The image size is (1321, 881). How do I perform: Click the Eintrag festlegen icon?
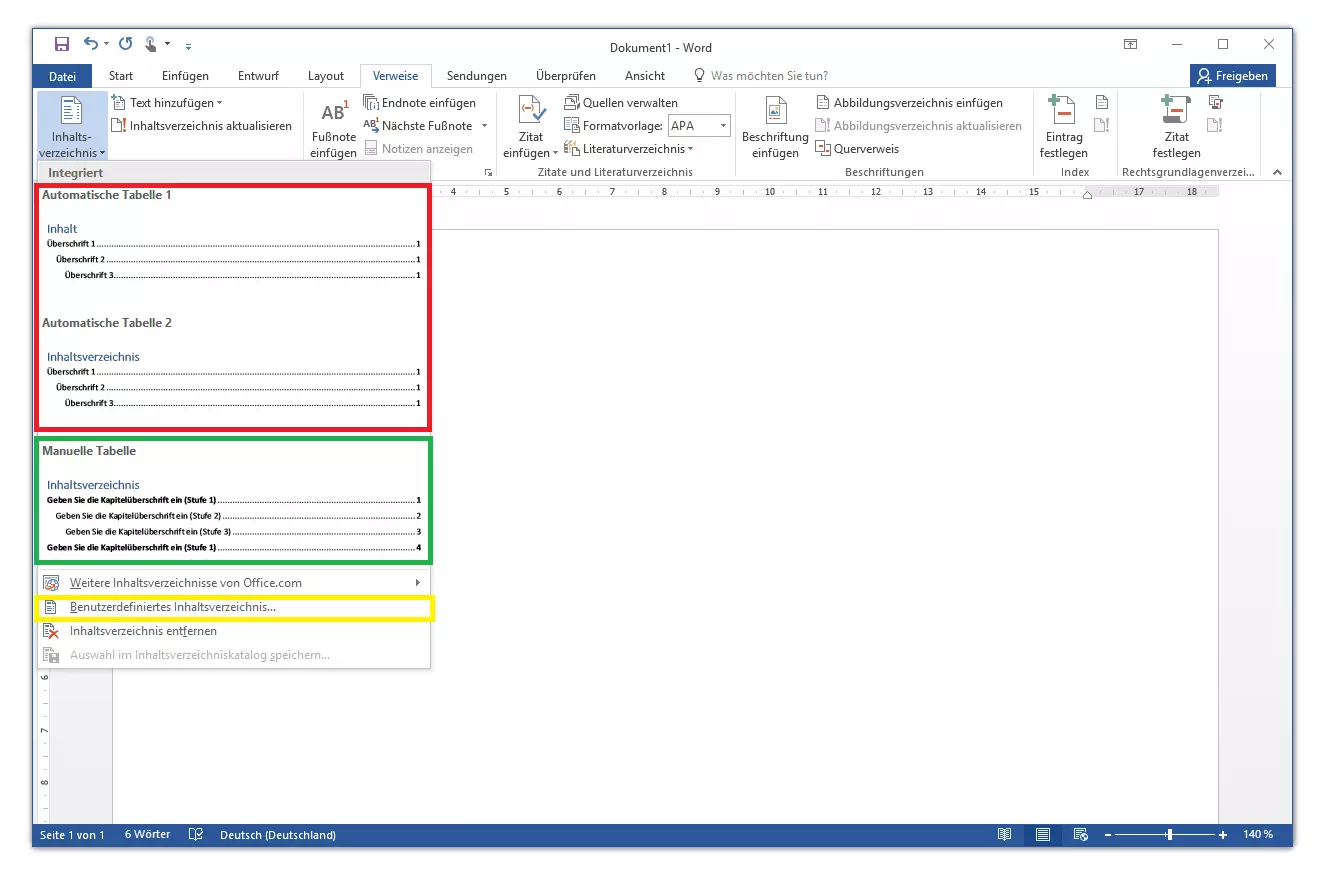pyautogui.click(x=1062, y=110)
